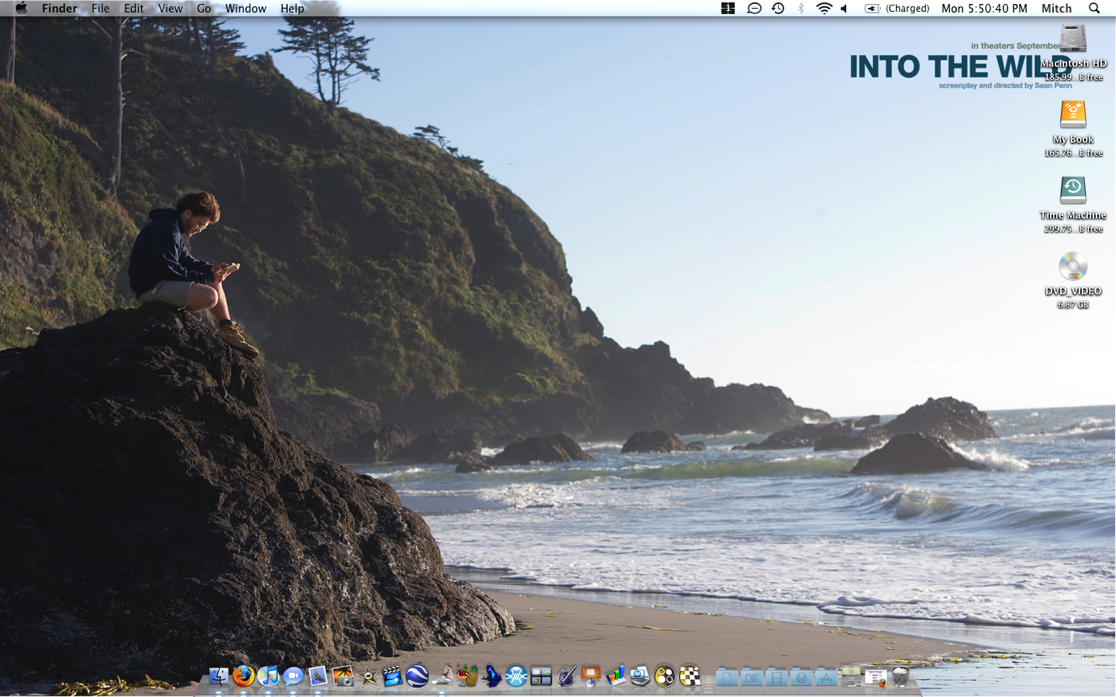Open iPhoto from the Dock
The height and width of the screenshot is (697, 1116).
coord(342,676)
